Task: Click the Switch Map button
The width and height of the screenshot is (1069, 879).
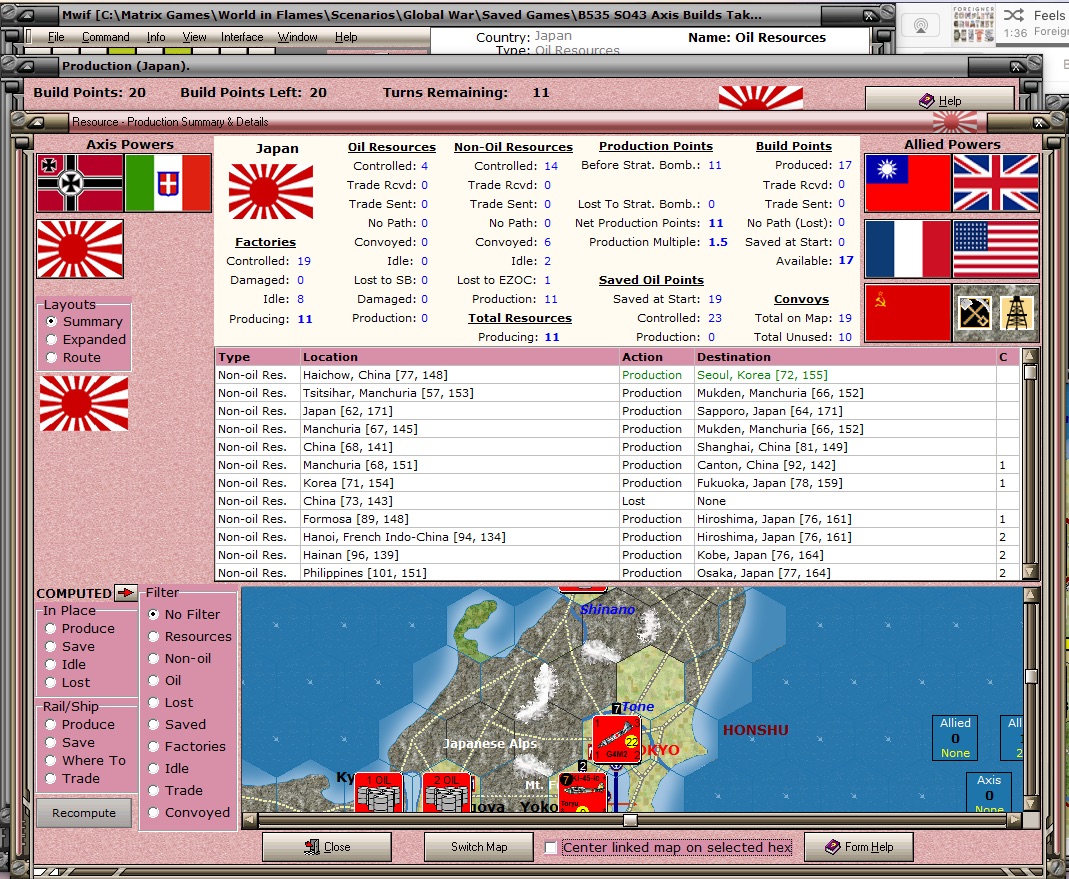Action: click(x=479, y=847)
